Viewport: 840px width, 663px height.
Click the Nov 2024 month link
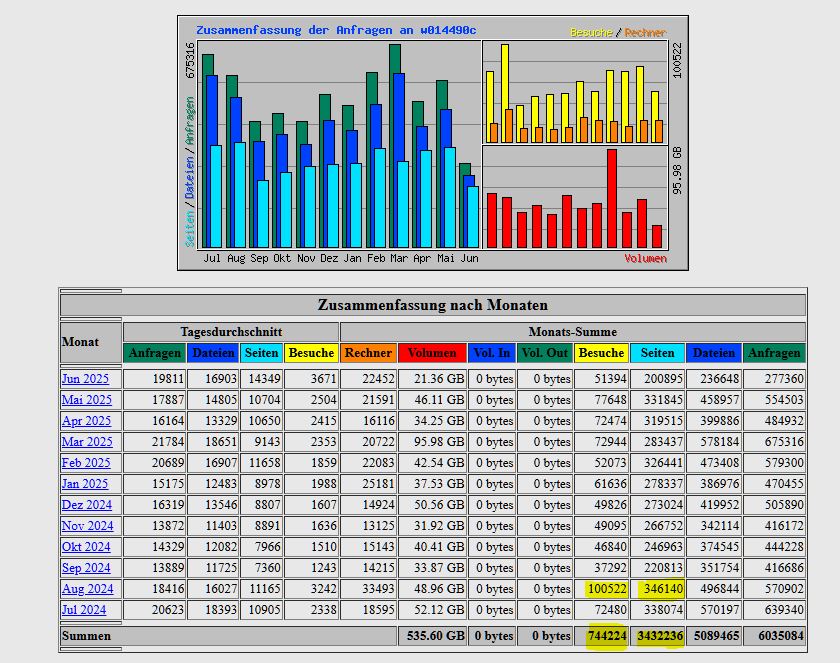(x=87, y=526)
